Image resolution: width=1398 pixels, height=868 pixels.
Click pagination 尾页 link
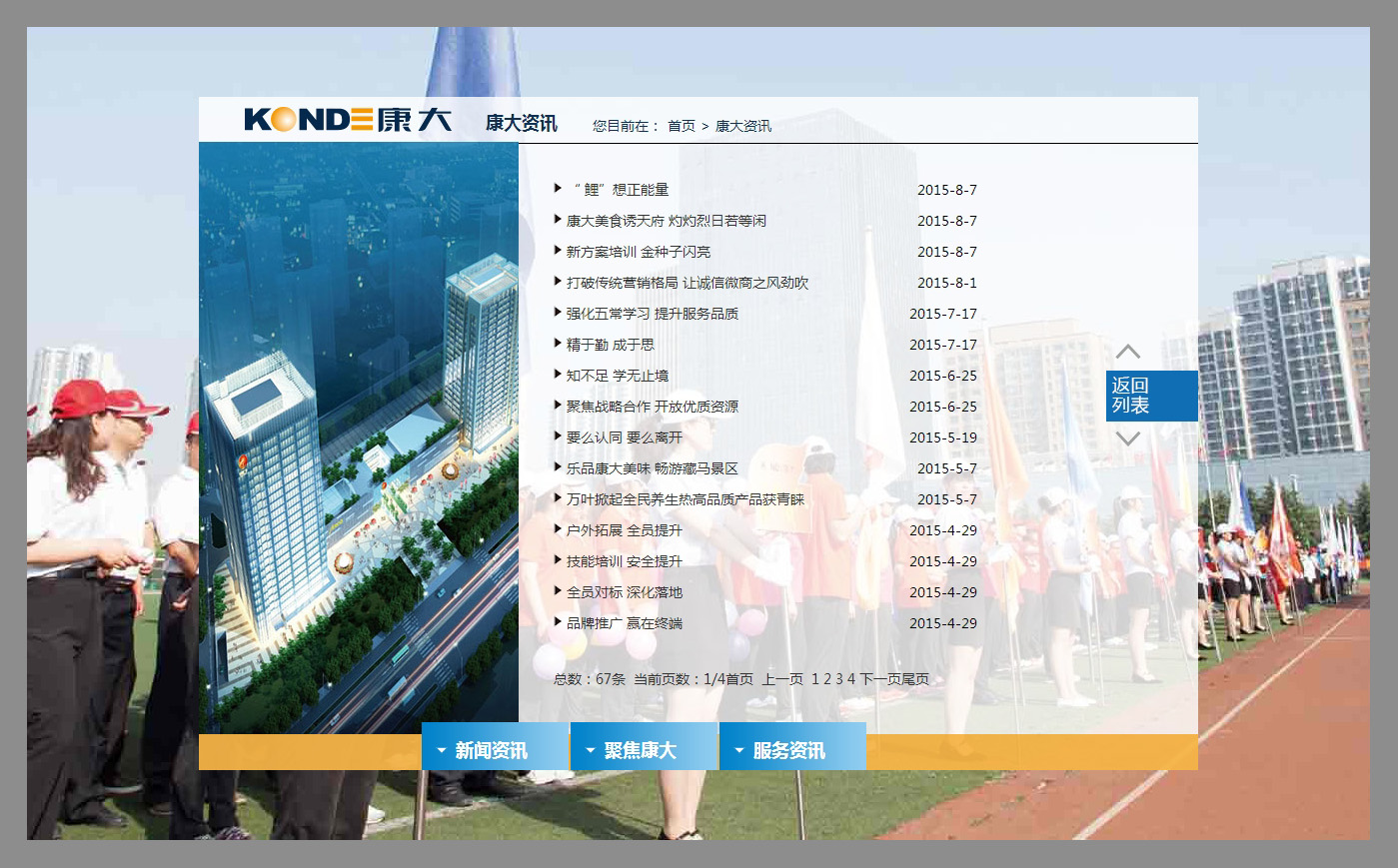[x=915, y=679]
